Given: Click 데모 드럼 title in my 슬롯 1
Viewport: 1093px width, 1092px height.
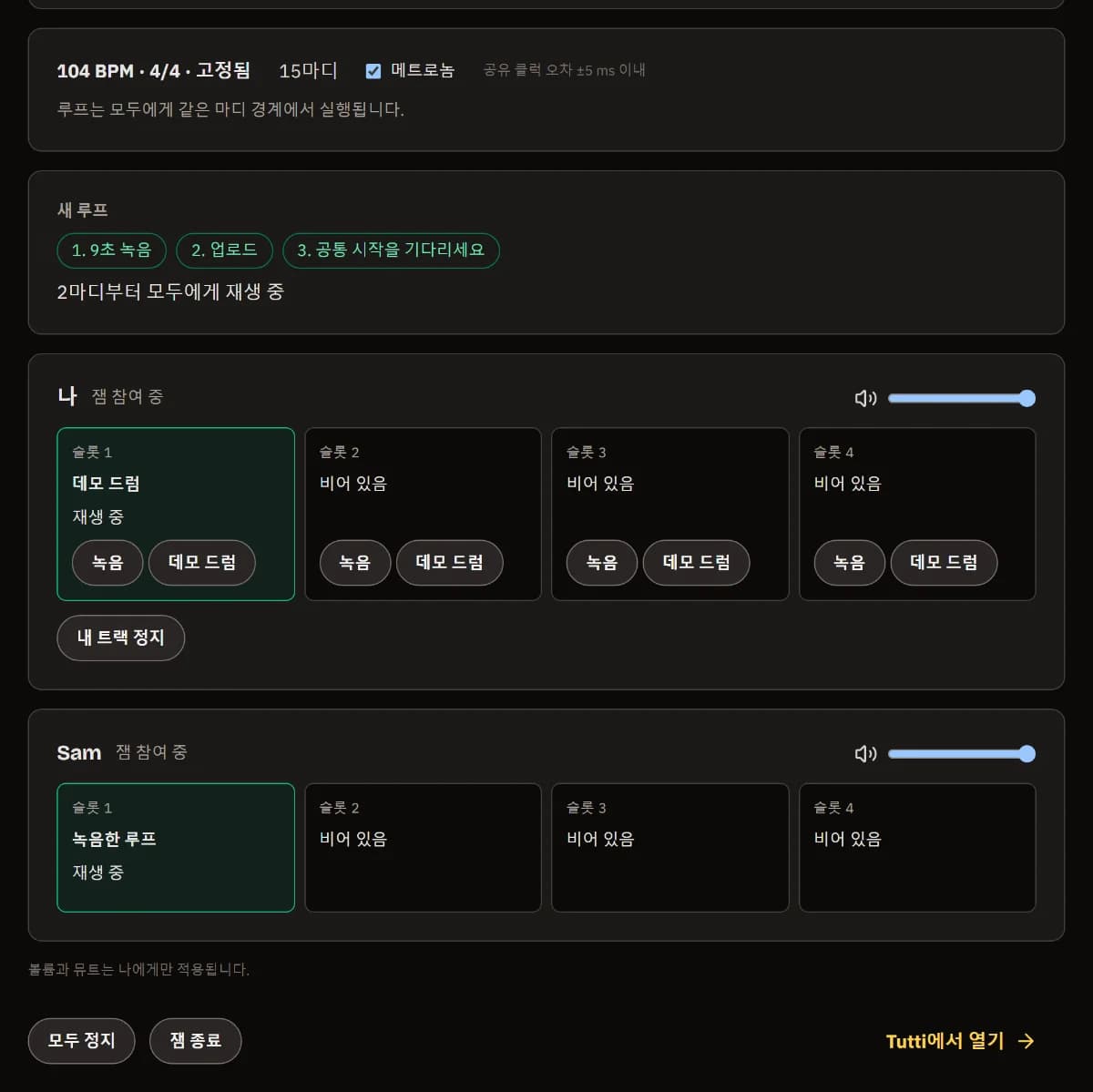Looking at the screenshot, I should [x=107, y=484].
